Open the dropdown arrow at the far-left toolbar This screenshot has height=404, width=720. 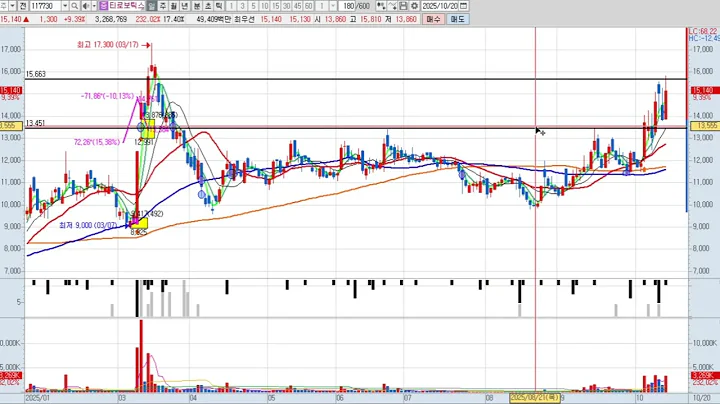point(12,6)
